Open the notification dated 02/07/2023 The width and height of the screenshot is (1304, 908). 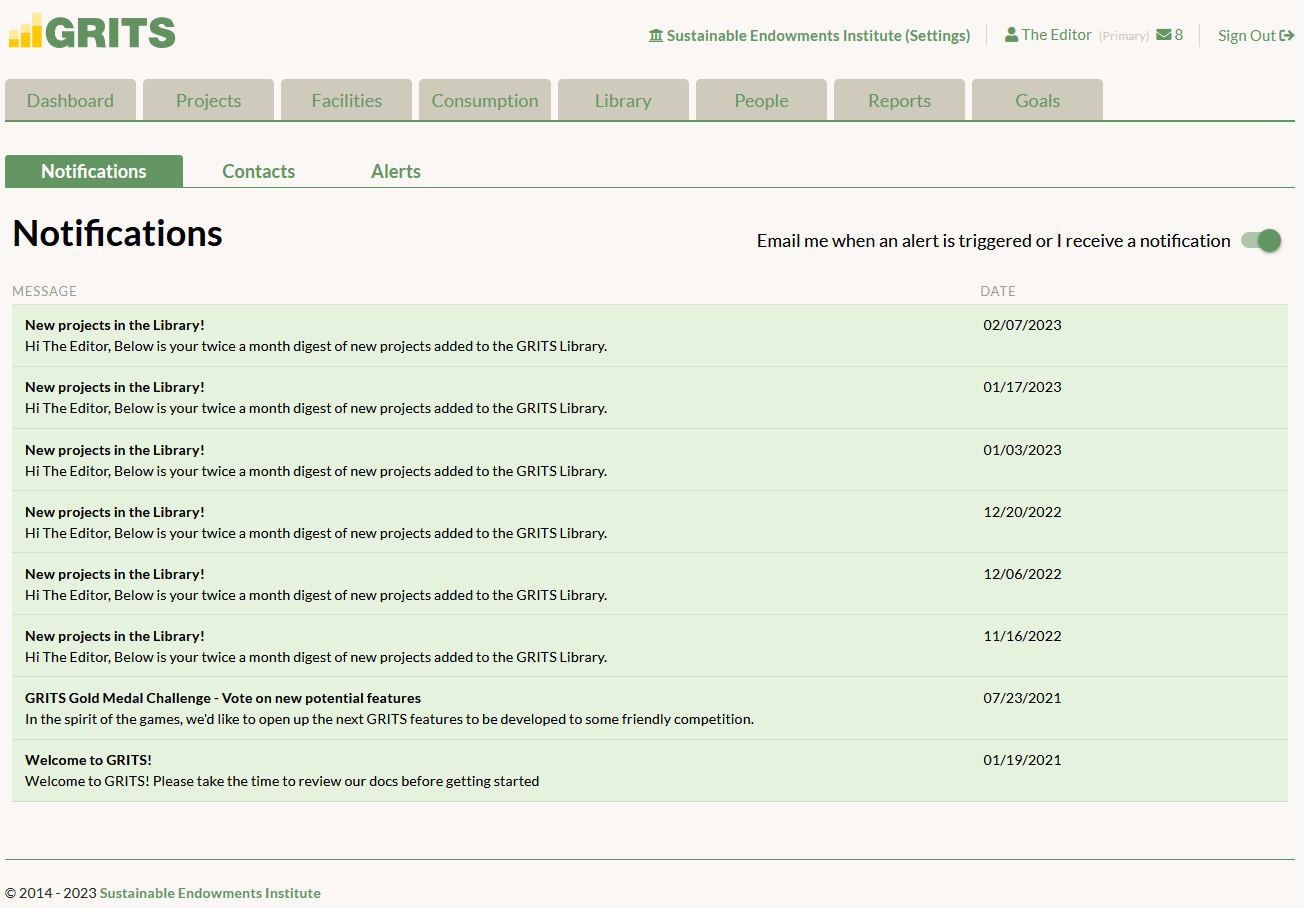click(650, 336)
